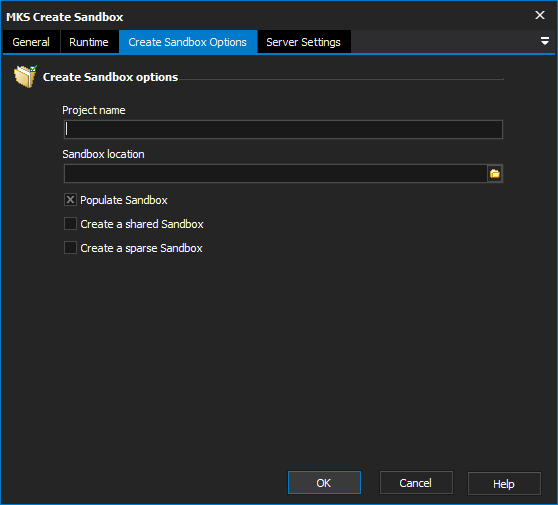Open the tab list dropdown arrow
The image size is (558, 505).
(x=544, y=41)
